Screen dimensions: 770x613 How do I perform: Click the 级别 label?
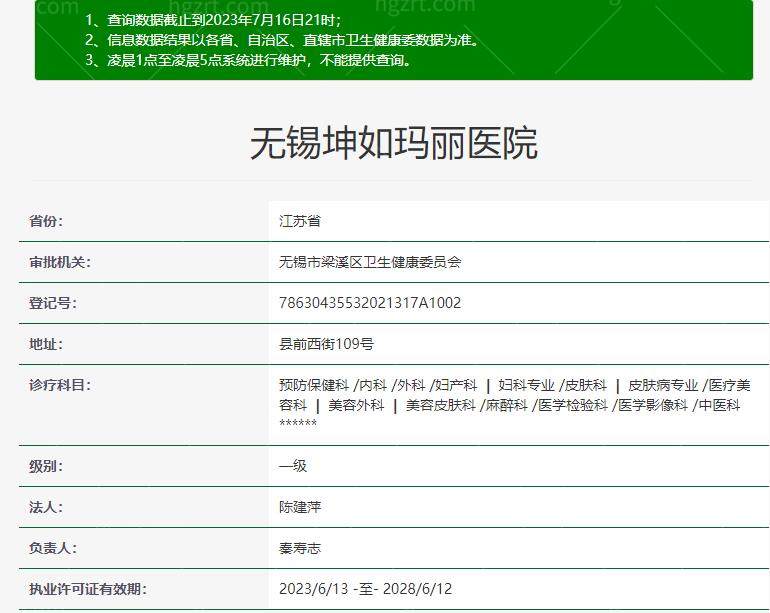coord(46,466)
